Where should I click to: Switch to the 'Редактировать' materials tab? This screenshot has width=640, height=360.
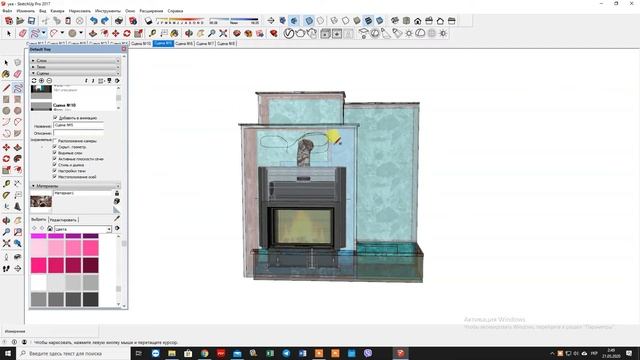63,220
